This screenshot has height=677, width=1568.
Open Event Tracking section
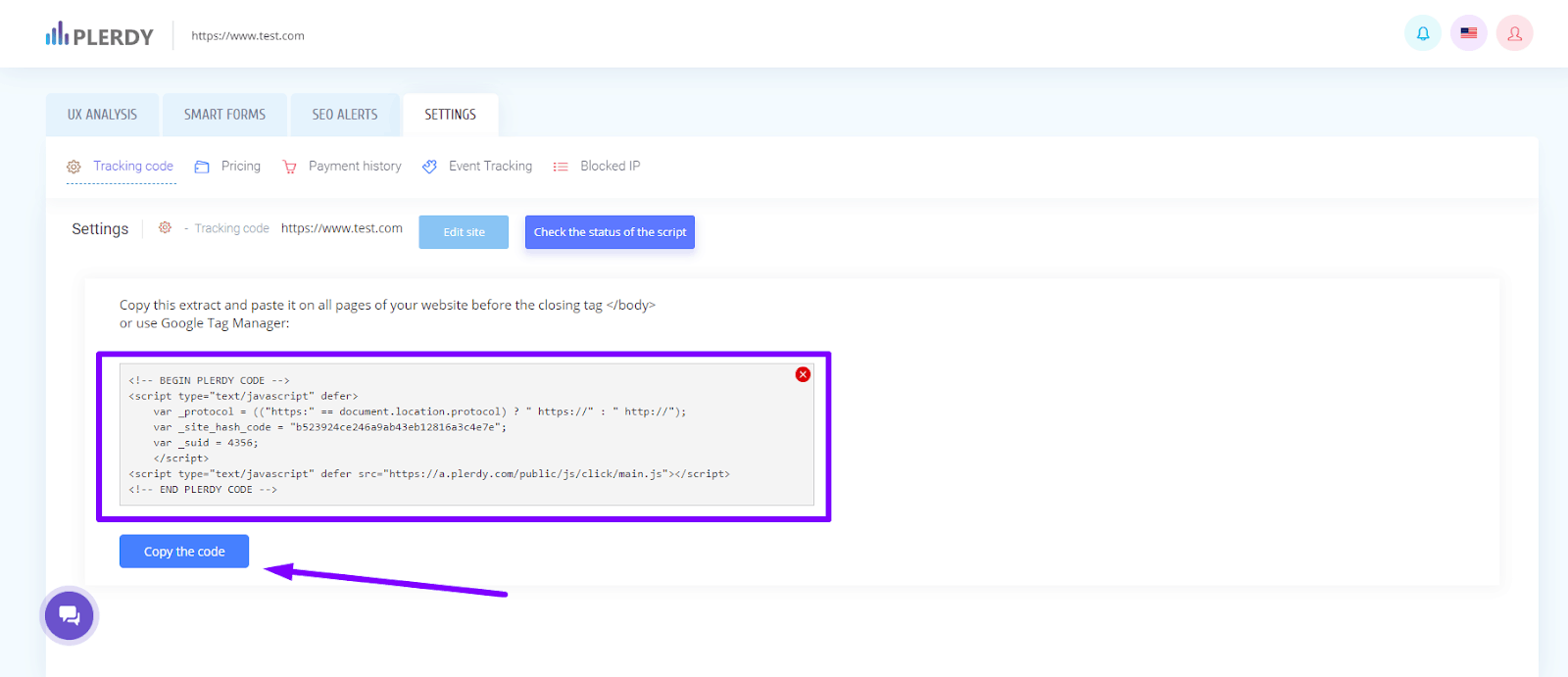click(490, 166)
